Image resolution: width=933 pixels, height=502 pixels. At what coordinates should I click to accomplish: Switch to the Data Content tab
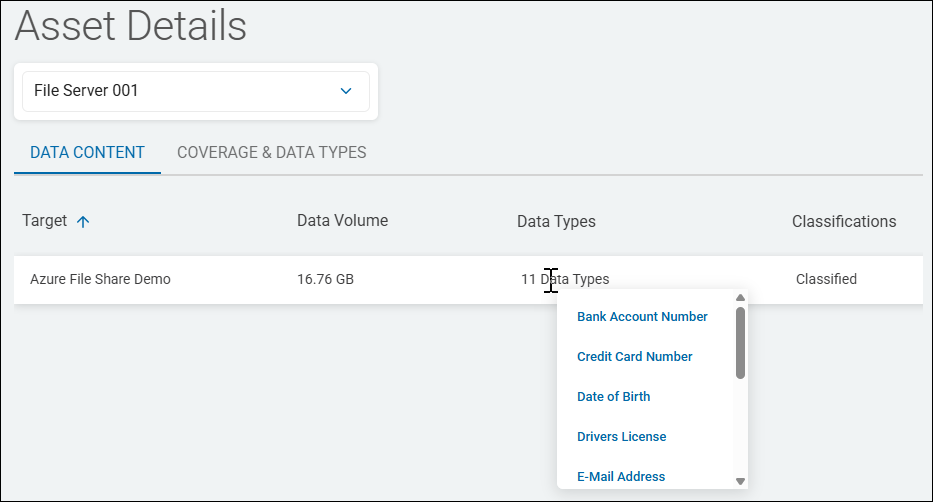click(x=88, y=153)
